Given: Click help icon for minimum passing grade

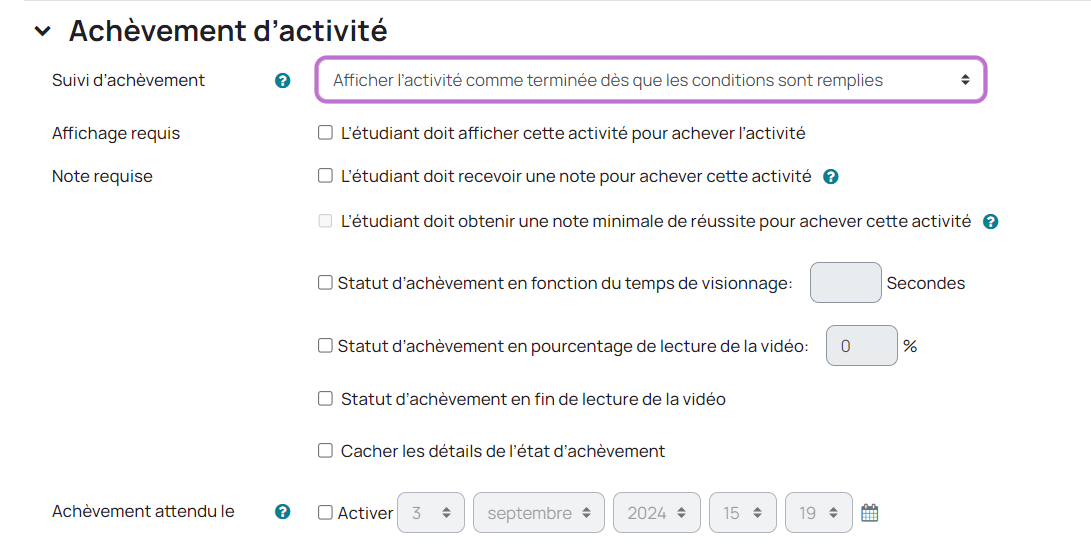Looking at the screenshot, I should pos(990,222).
